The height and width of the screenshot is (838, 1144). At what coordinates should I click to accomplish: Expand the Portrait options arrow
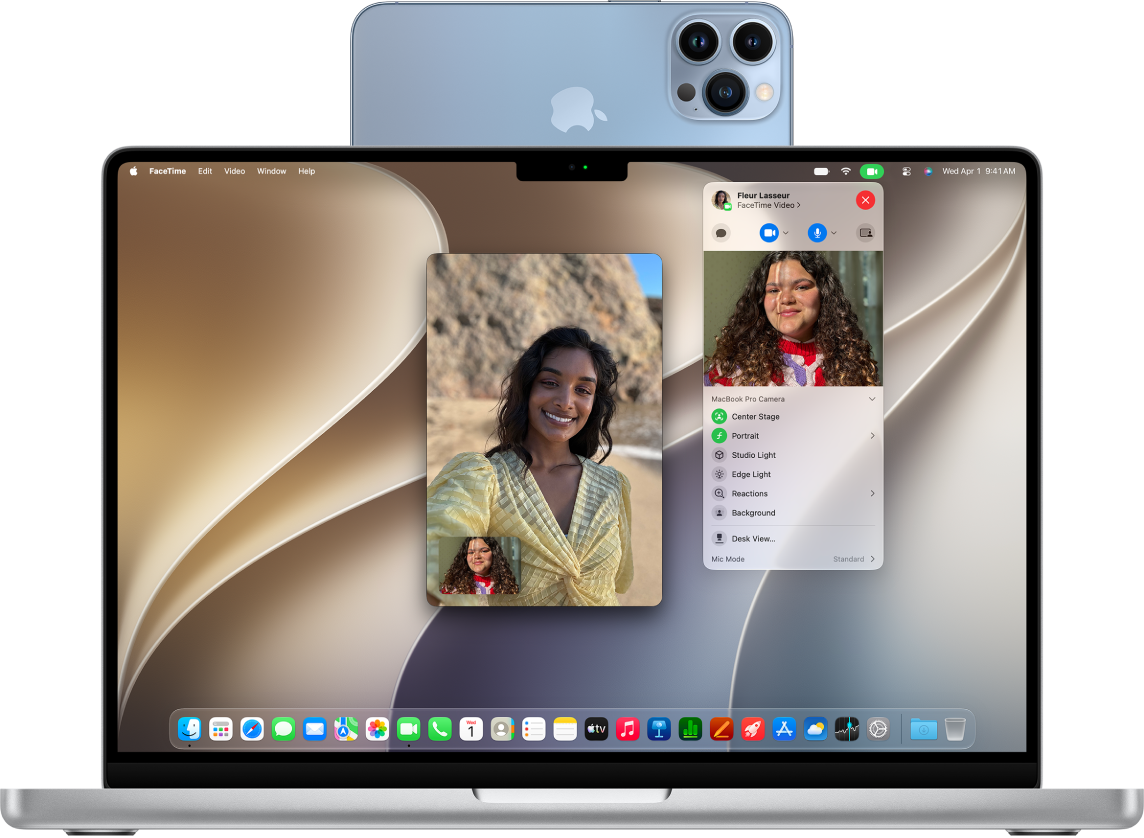873,435
